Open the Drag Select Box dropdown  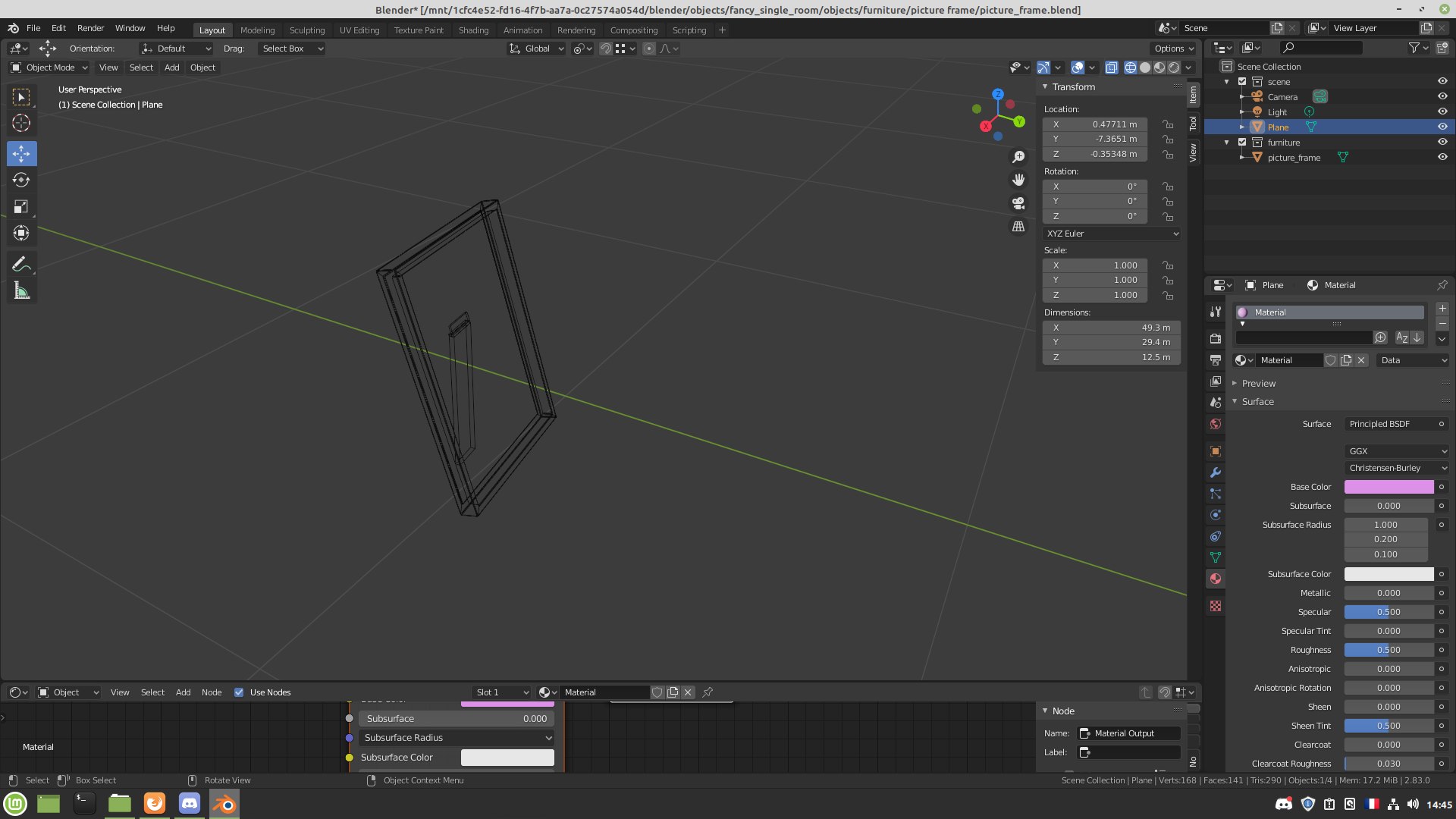coord(292,49)
